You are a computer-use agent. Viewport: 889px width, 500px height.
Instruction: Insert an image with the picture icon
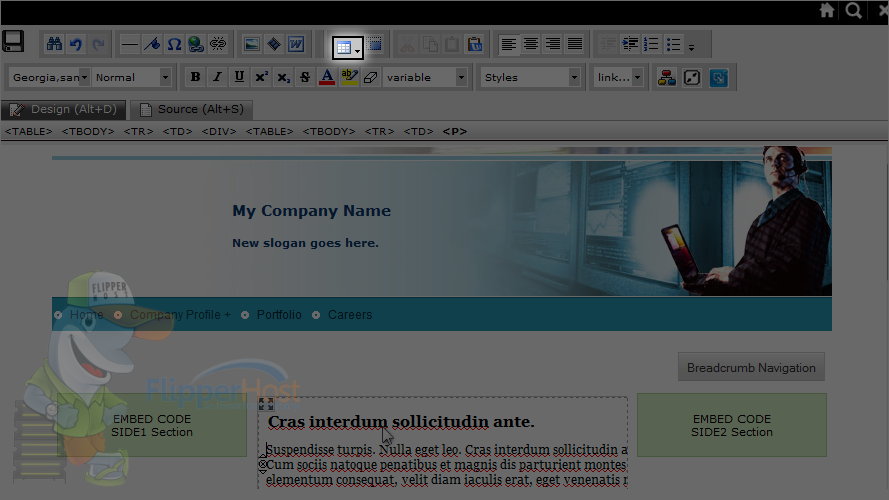coord(252,44)
